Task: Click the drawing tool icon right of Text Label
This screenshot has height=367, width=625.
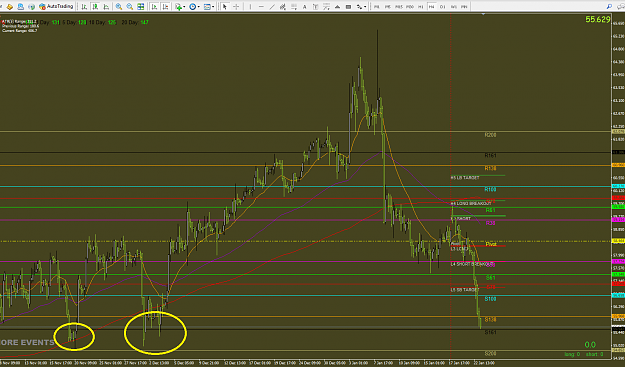Action: [326, 7]
